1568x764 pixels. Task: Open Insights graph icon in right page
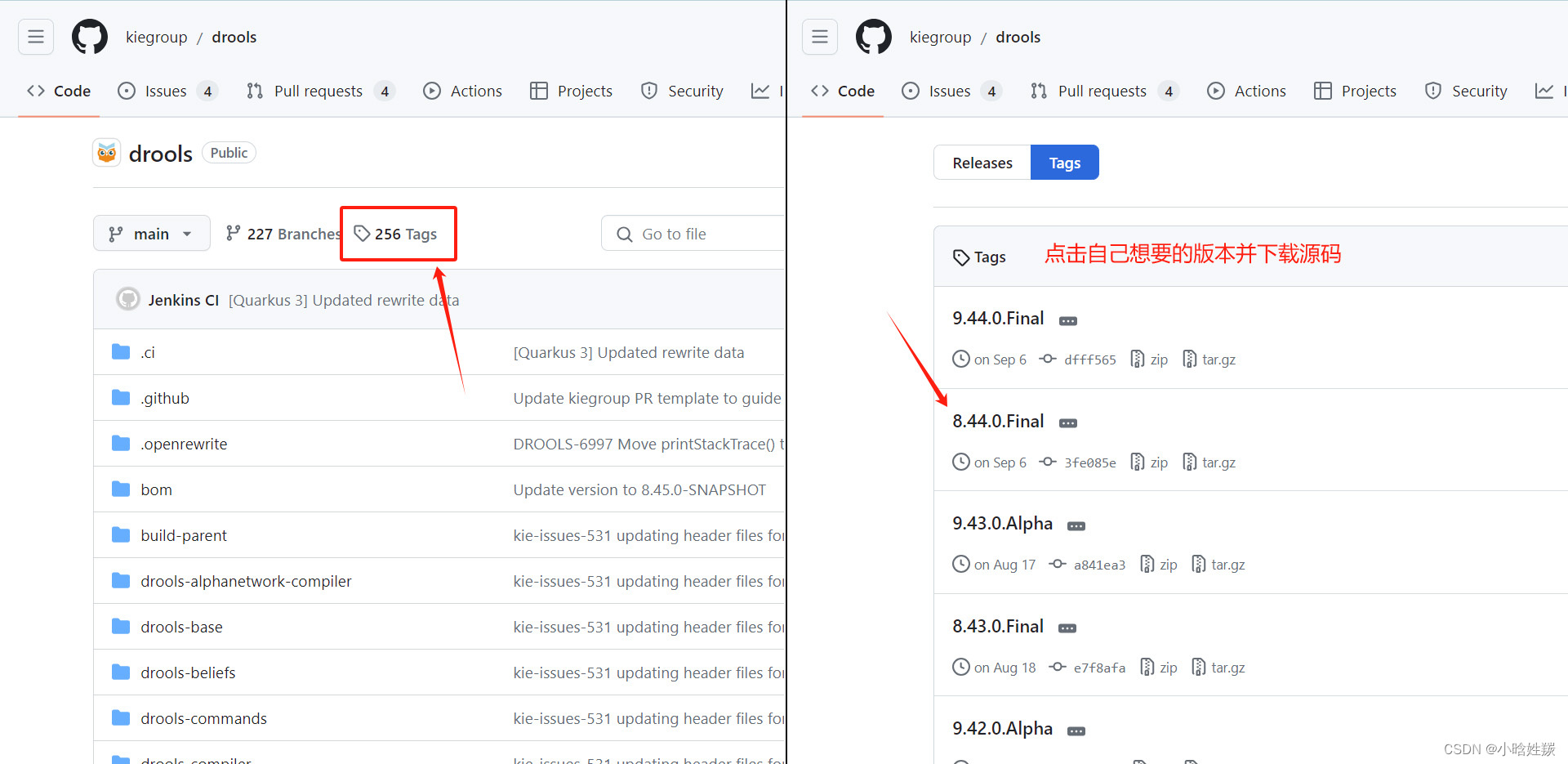pyautogui.click(x=1544, y=91)
